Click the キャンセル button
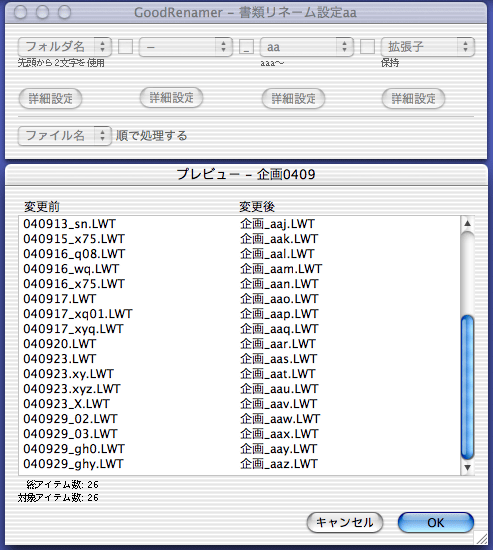Screen dimensions: 493x550 (x=345, y=523)
